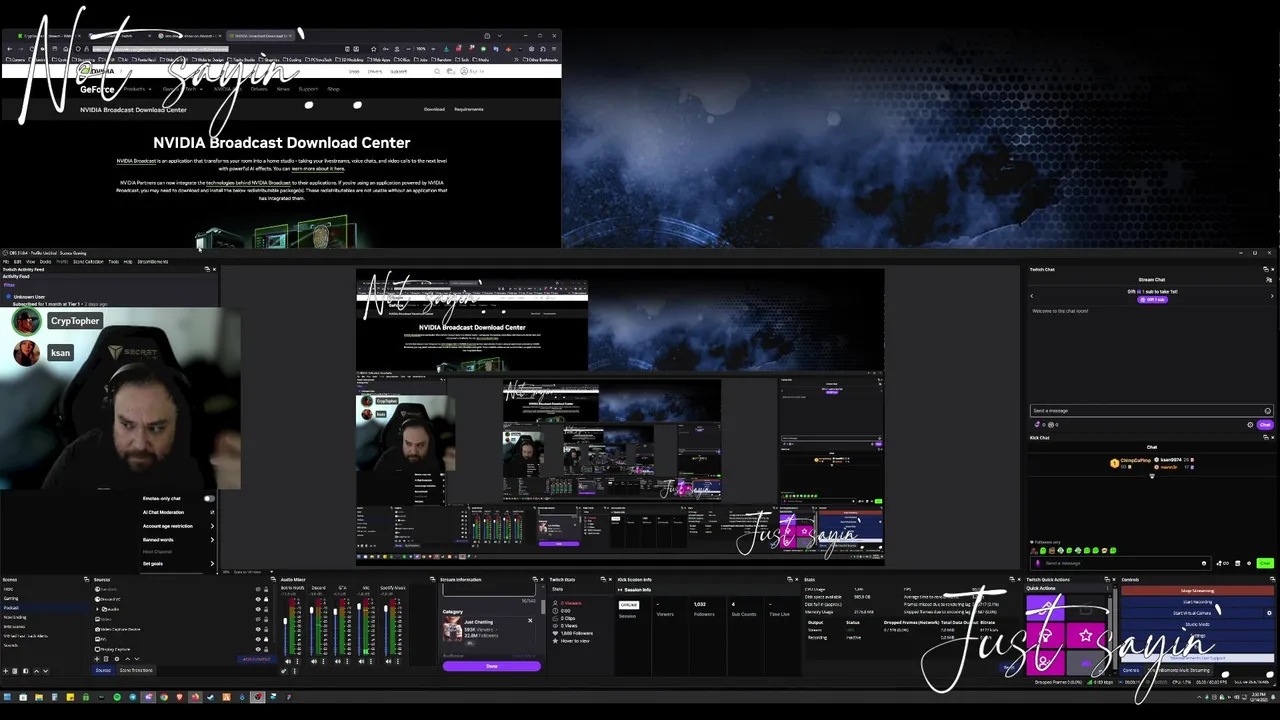This screenshot has height=720, width=1280.
Task: Open Discord mixer channel options menu
Action: tap(324, 661)
